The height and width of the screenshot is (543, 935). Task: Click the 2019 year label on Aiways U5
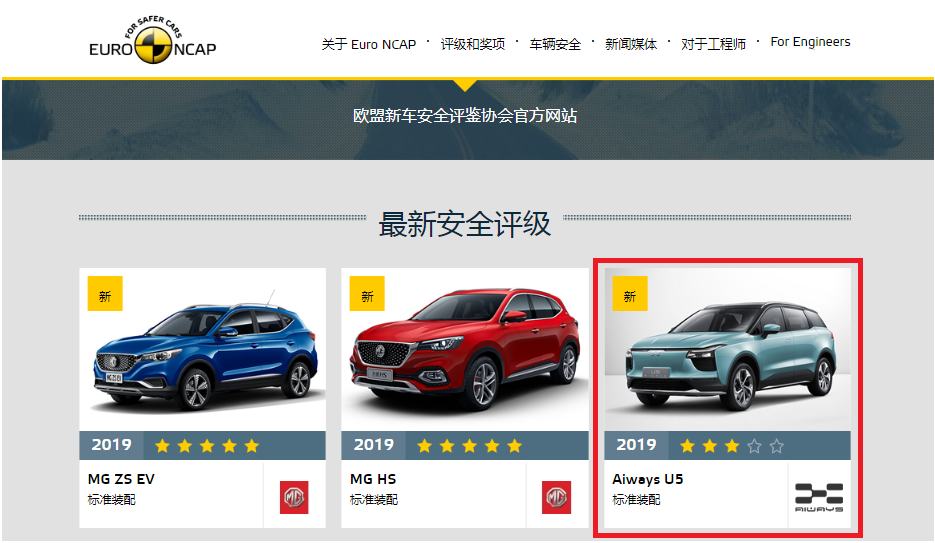point(636,445)
